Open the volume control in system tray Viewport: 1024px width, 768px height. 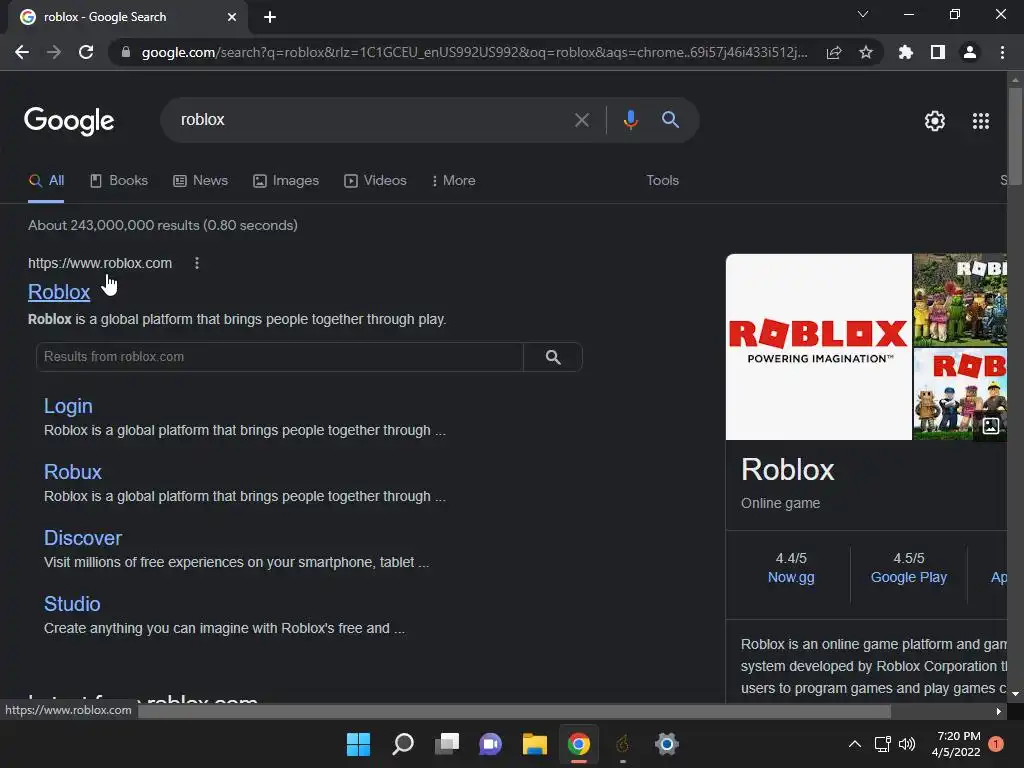(906, 744)
